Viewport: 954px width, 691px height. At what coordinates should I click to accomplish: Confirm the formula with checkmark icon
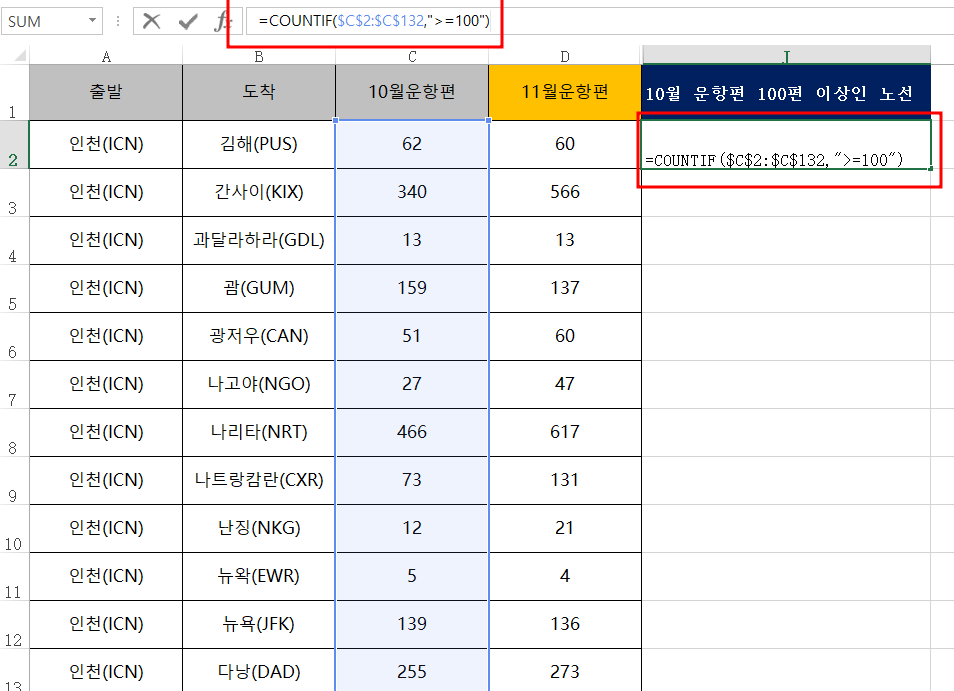click(x=188, y=21)
